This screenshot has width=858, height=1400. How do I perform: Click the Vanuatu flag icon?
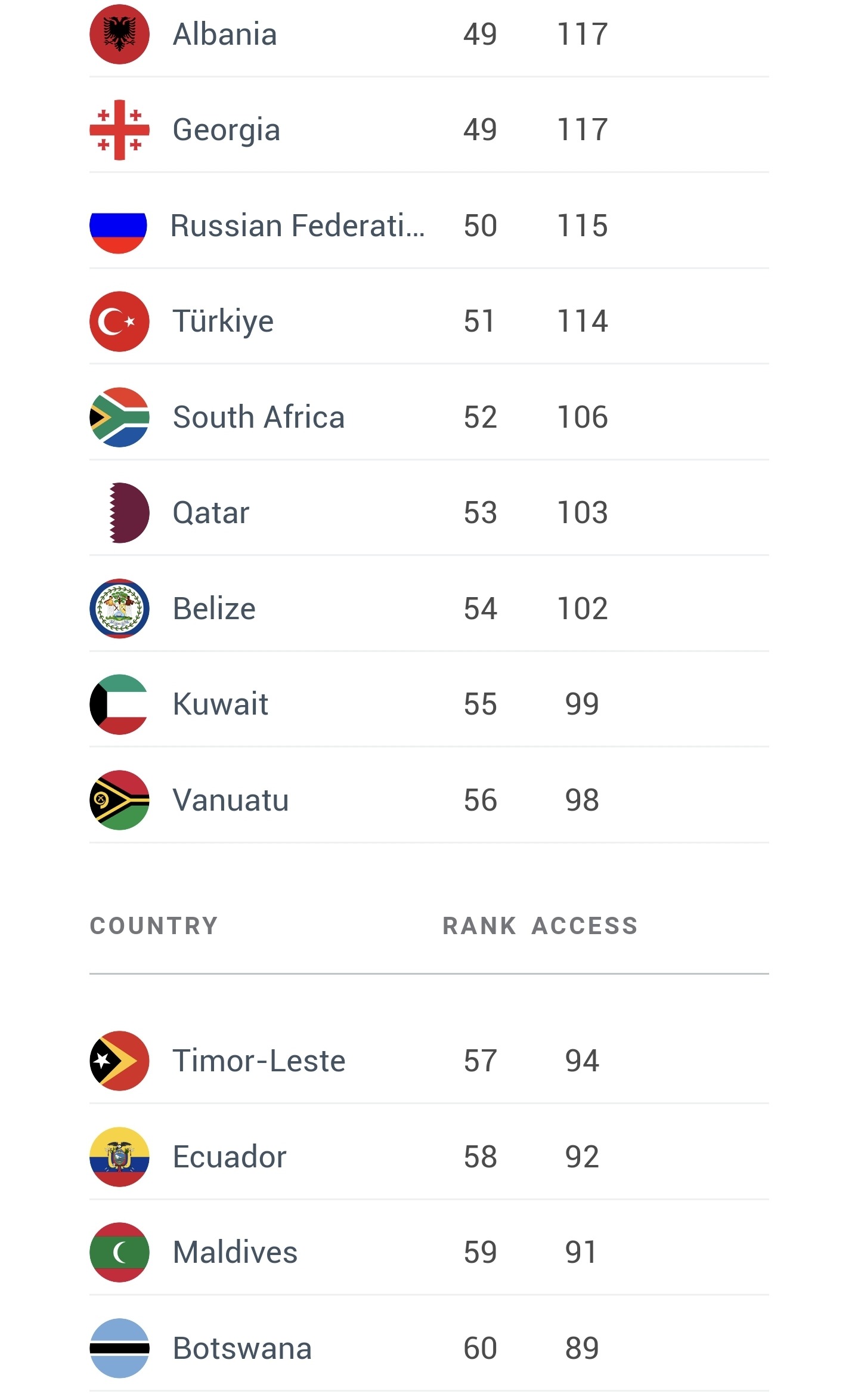(119, 800)
